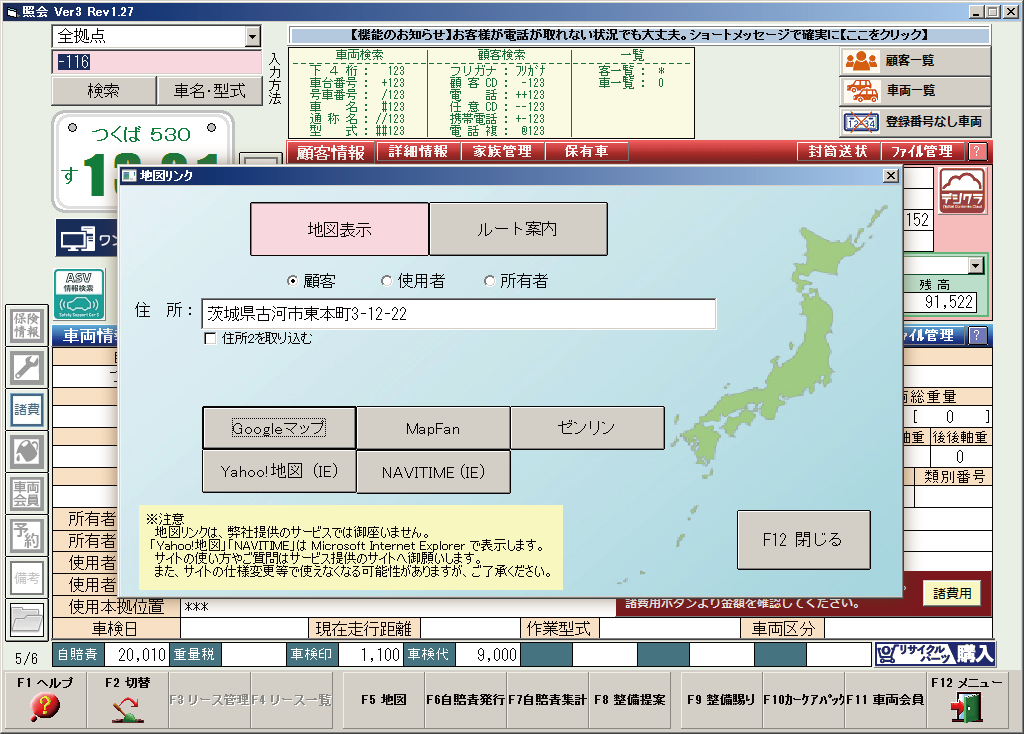1025x734 pixels.
Task: Click the pink search field containing -116
Action: coord(157,62)
